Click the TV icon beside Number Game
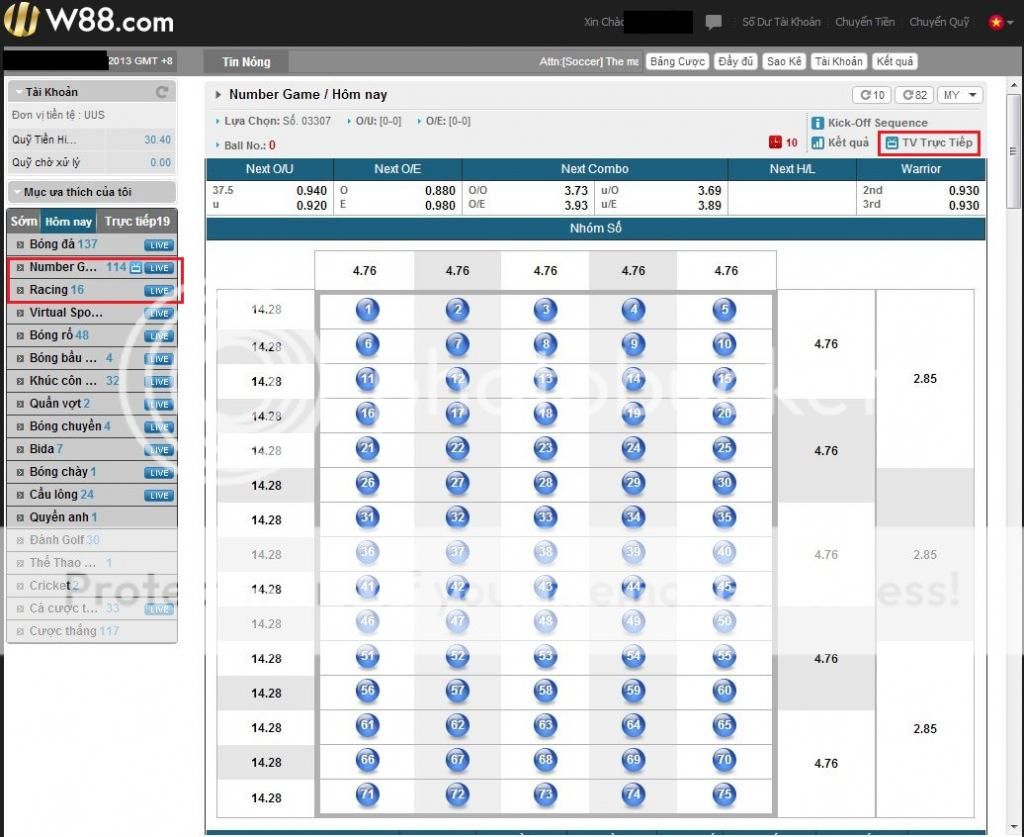The image size is (1024, 837). pos(136,268)
